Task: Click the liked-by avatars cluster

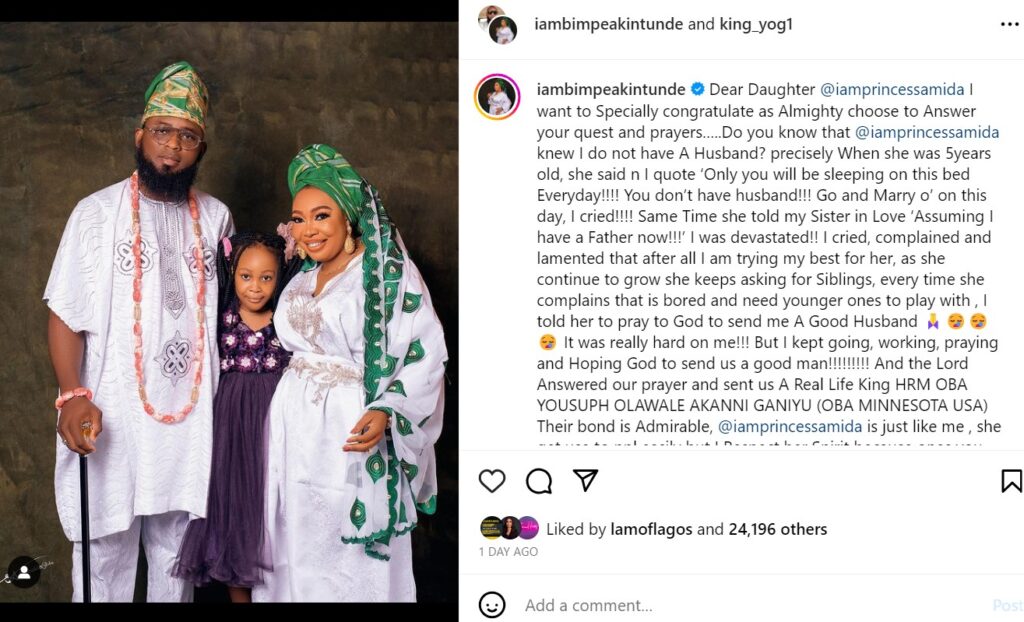Action: (510, 528)
